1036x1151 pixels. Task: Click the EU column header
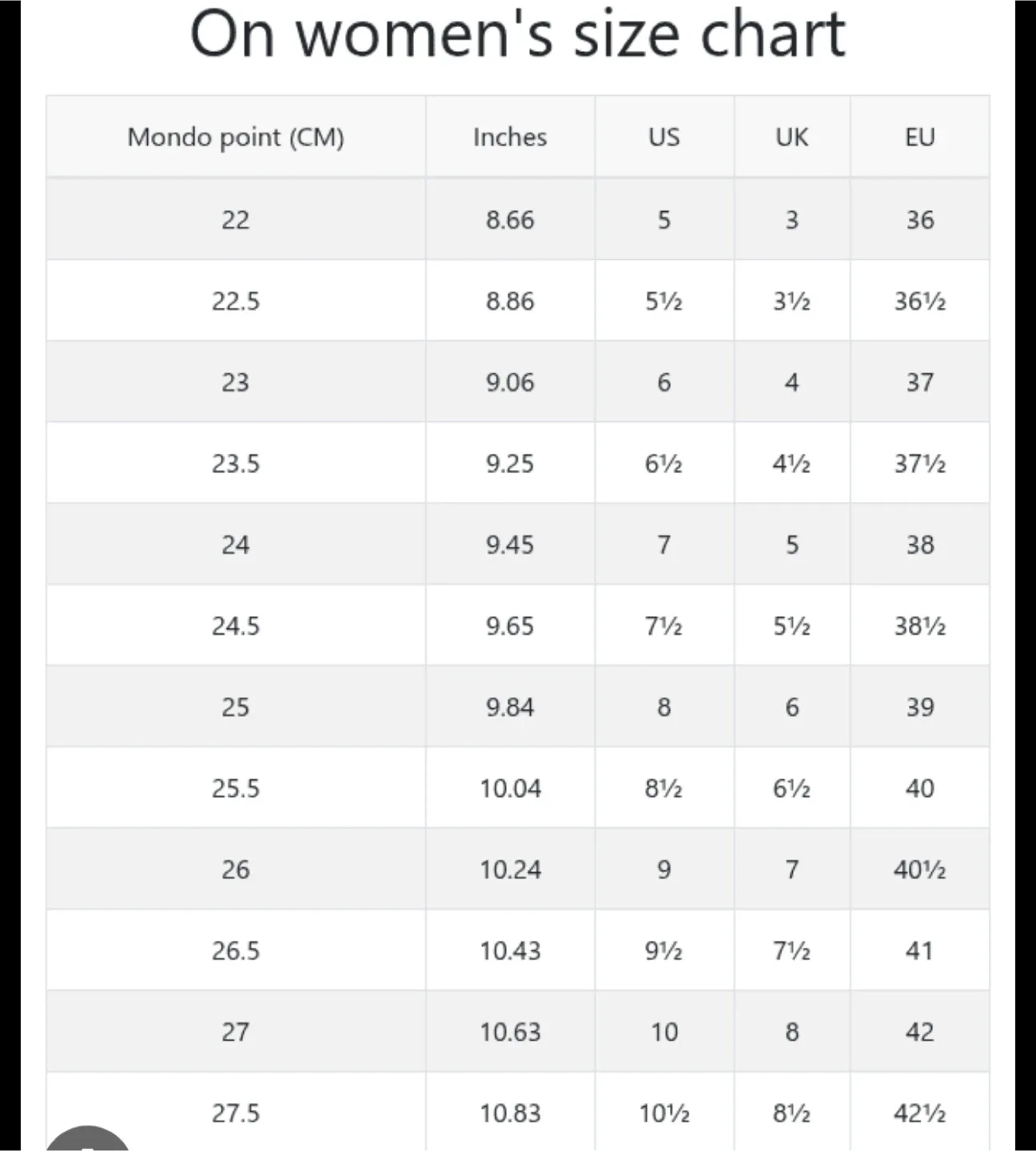pos(919,137)
